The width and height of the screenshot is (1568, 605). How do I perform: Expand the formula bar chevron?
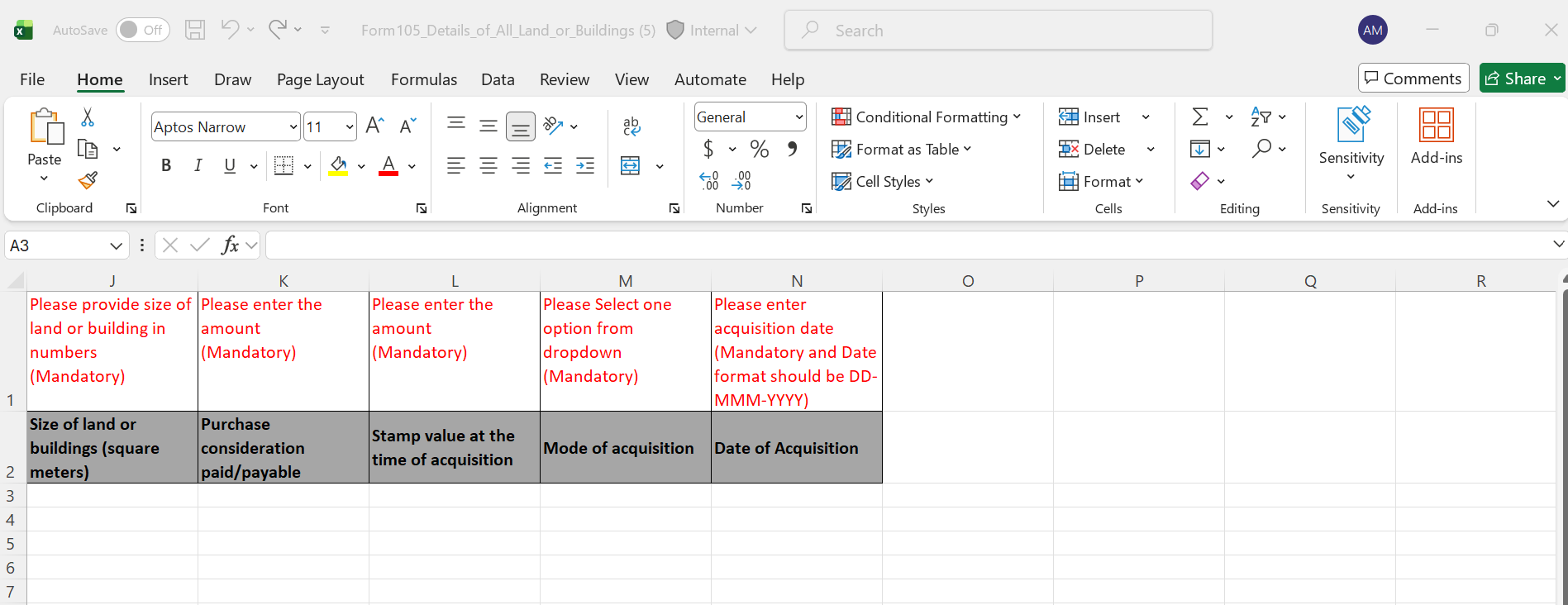(x=1558, y=244)
